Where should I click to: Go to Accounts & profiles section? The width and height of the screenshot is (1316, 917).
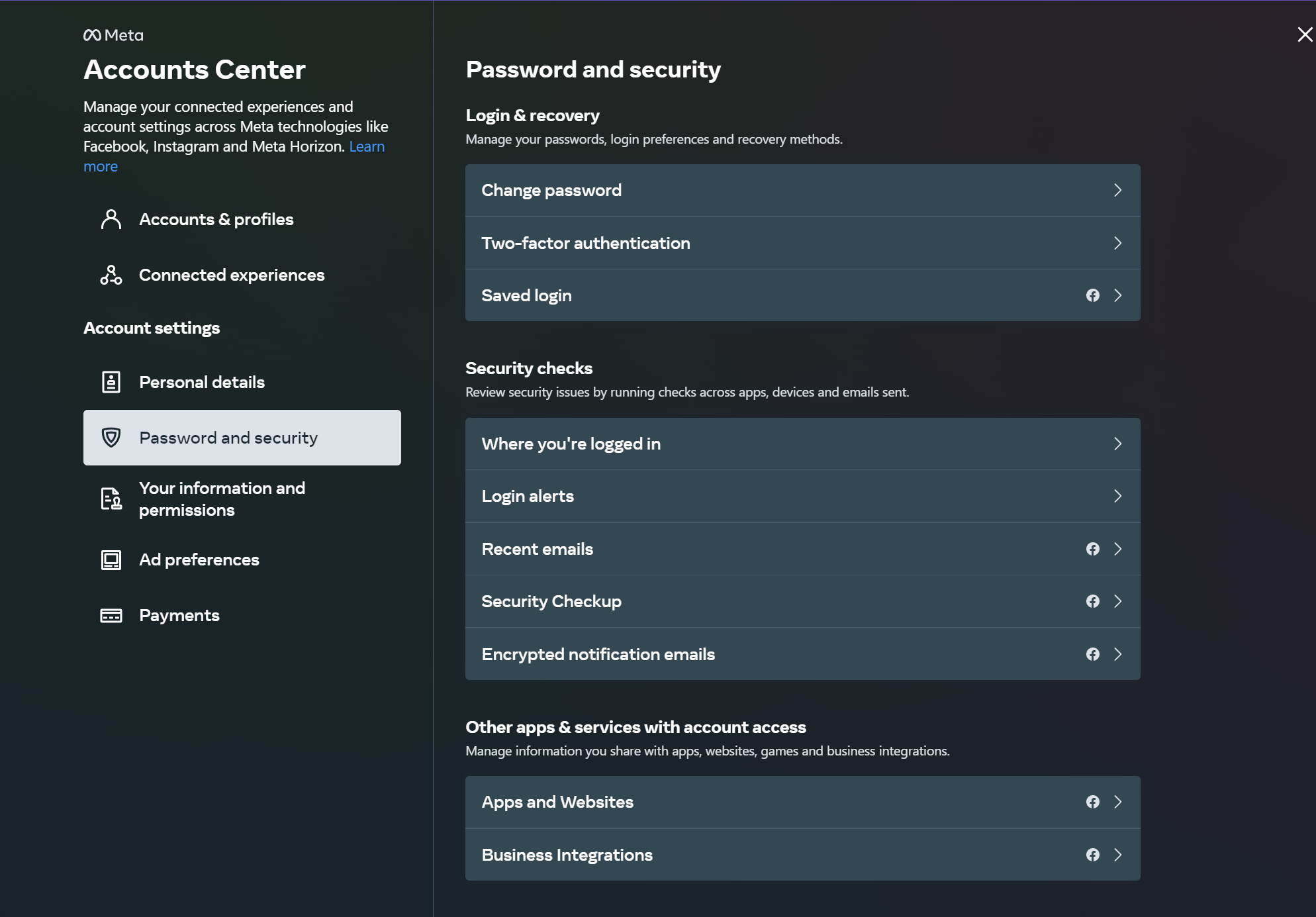242,219
